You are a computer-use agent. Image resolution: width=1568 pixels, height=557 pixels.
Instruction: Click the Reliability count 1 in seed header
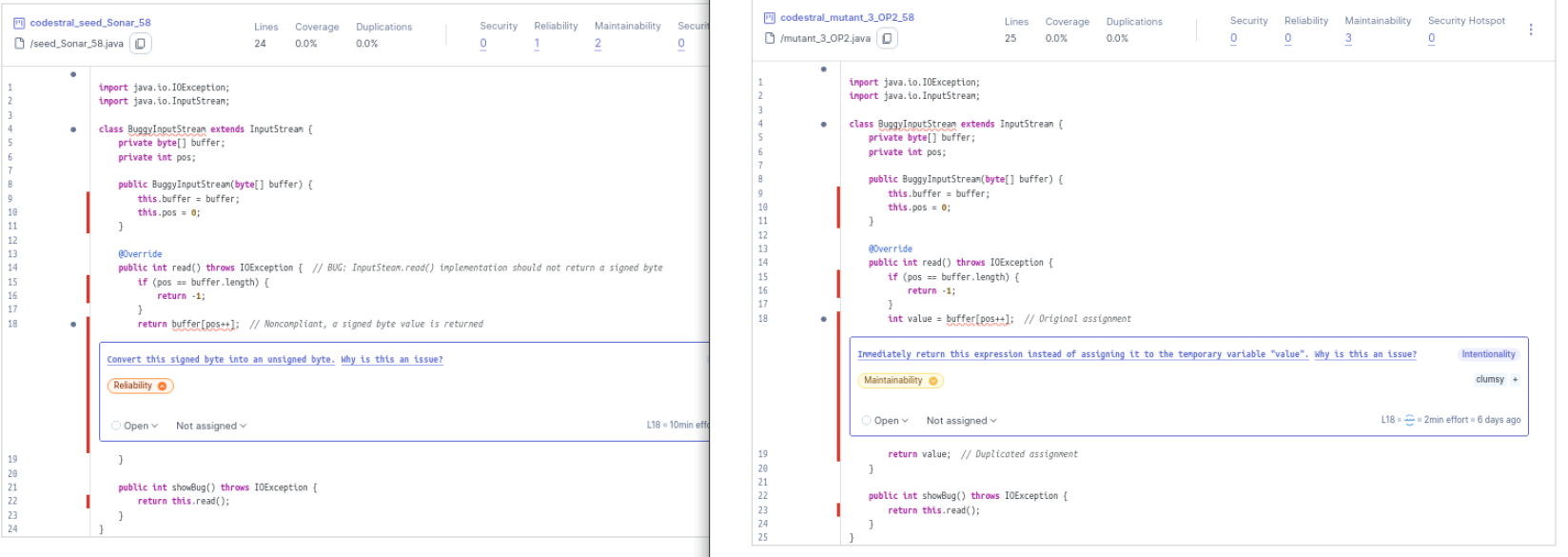pos(537,44)
